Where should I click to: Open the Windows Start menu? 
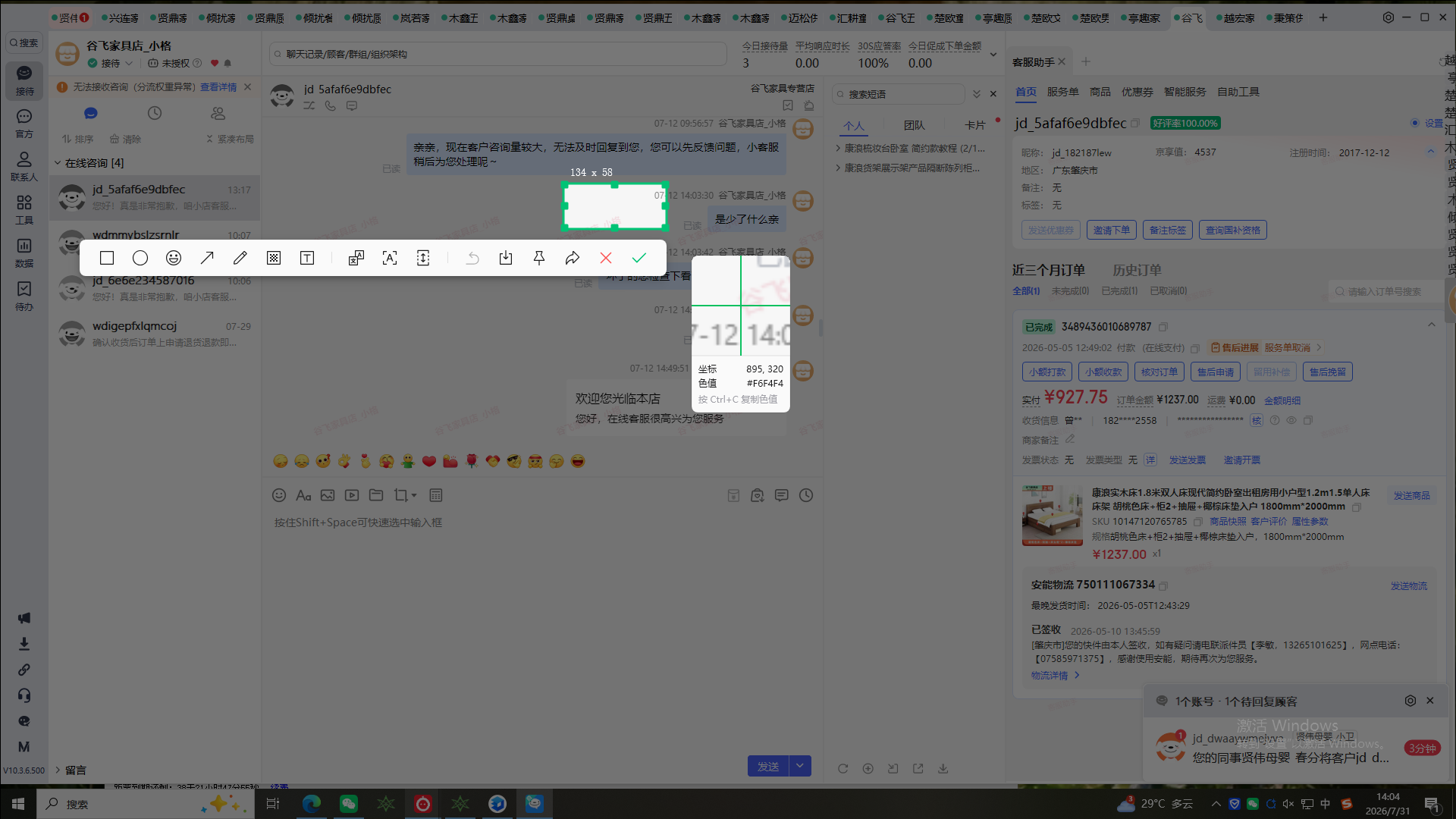point(18,804)
